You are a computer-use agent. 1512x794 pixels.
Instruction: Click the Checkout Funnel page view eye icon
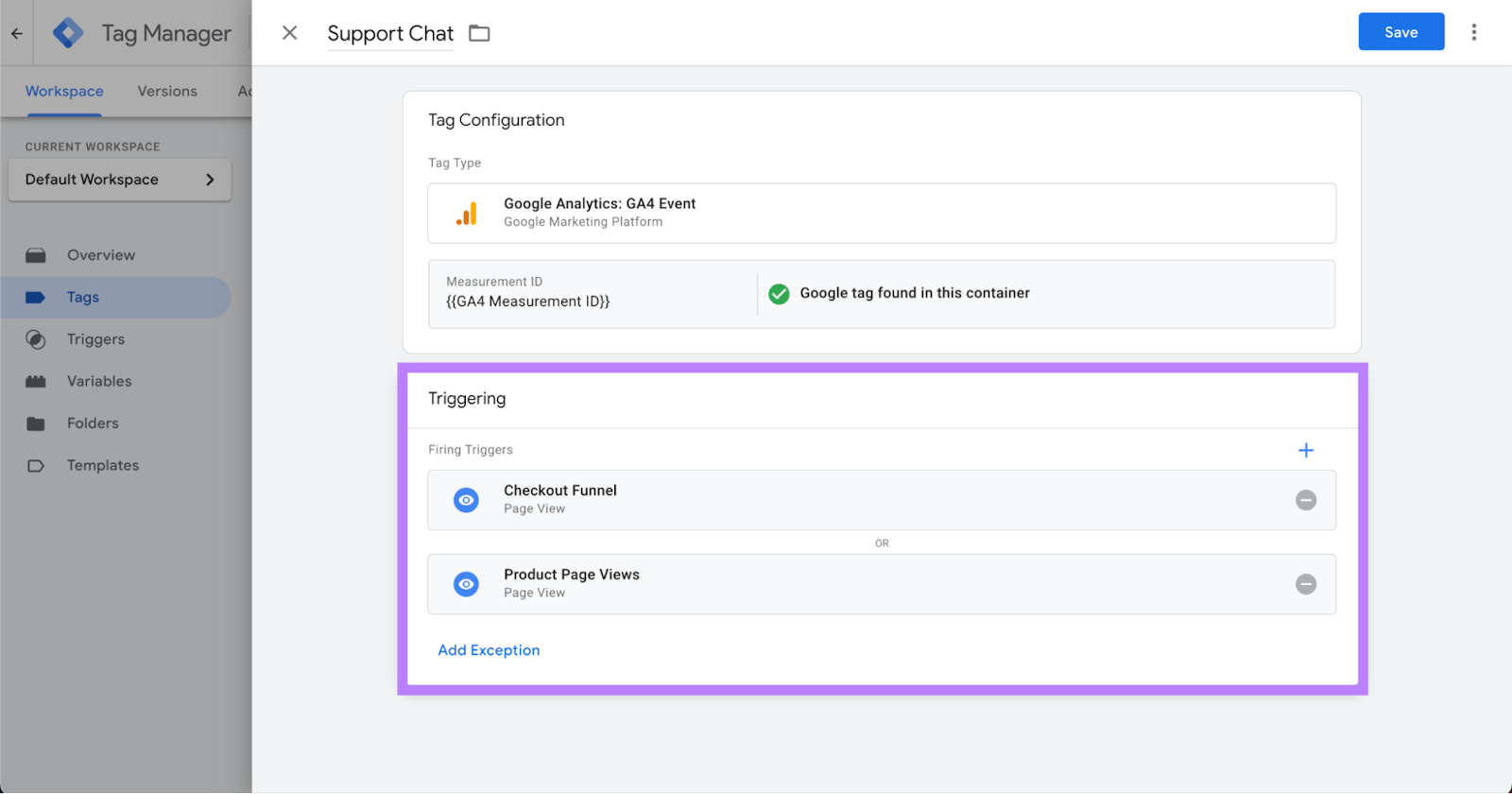click(x=466, y=500)
